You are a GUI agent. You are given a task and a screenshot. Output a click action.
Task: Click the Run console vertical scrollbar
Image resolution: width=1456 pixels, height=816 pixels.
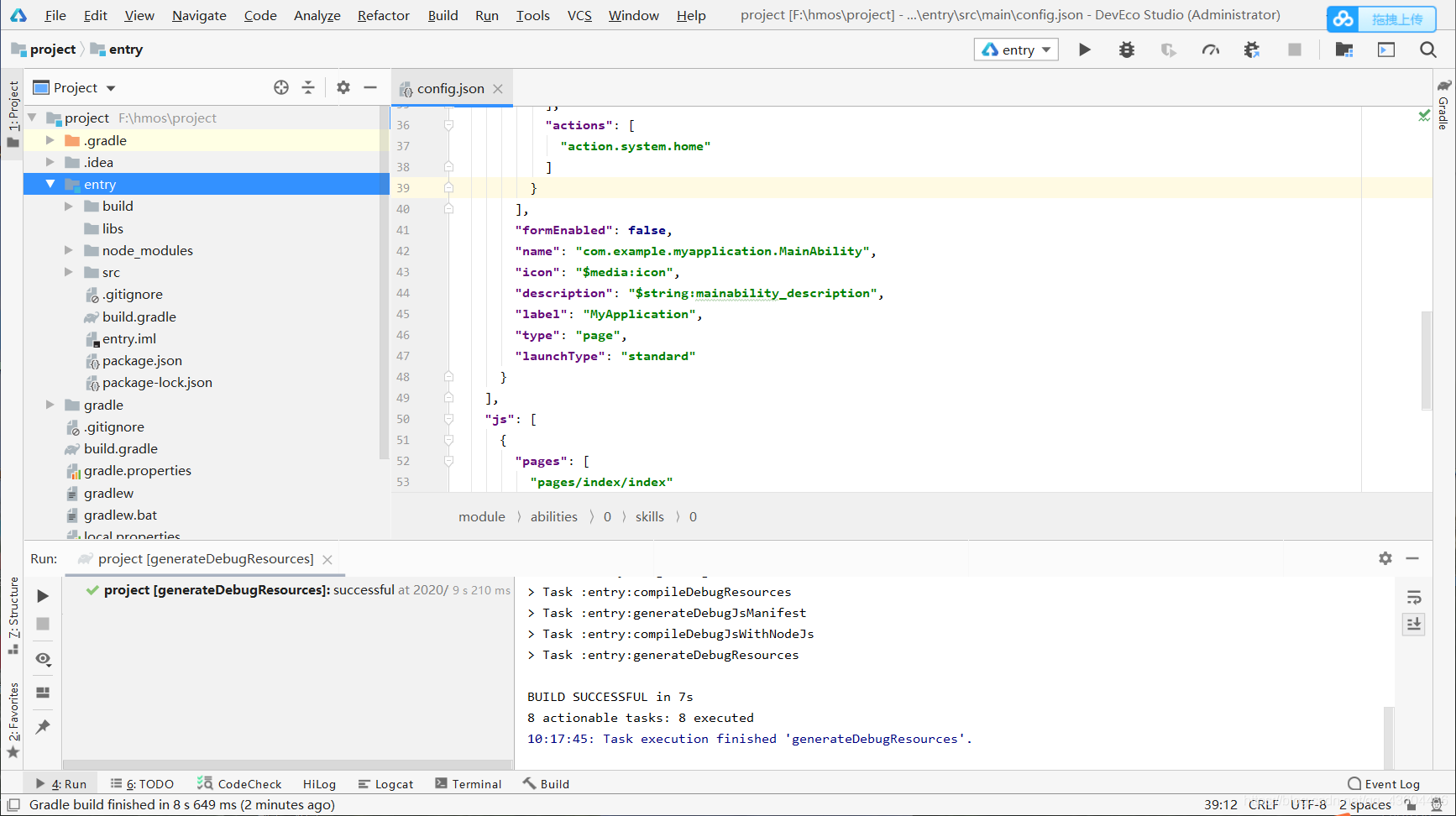1389,739
